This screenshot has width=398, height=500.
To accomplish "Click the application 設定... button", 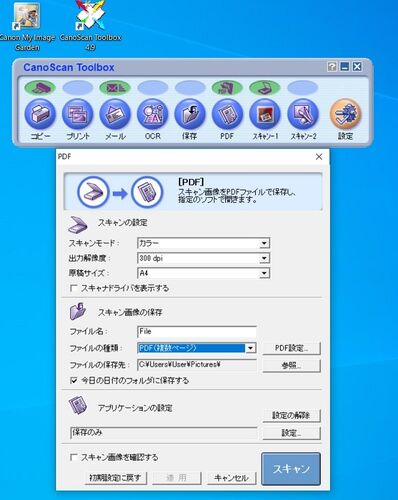I will point(292,433).
